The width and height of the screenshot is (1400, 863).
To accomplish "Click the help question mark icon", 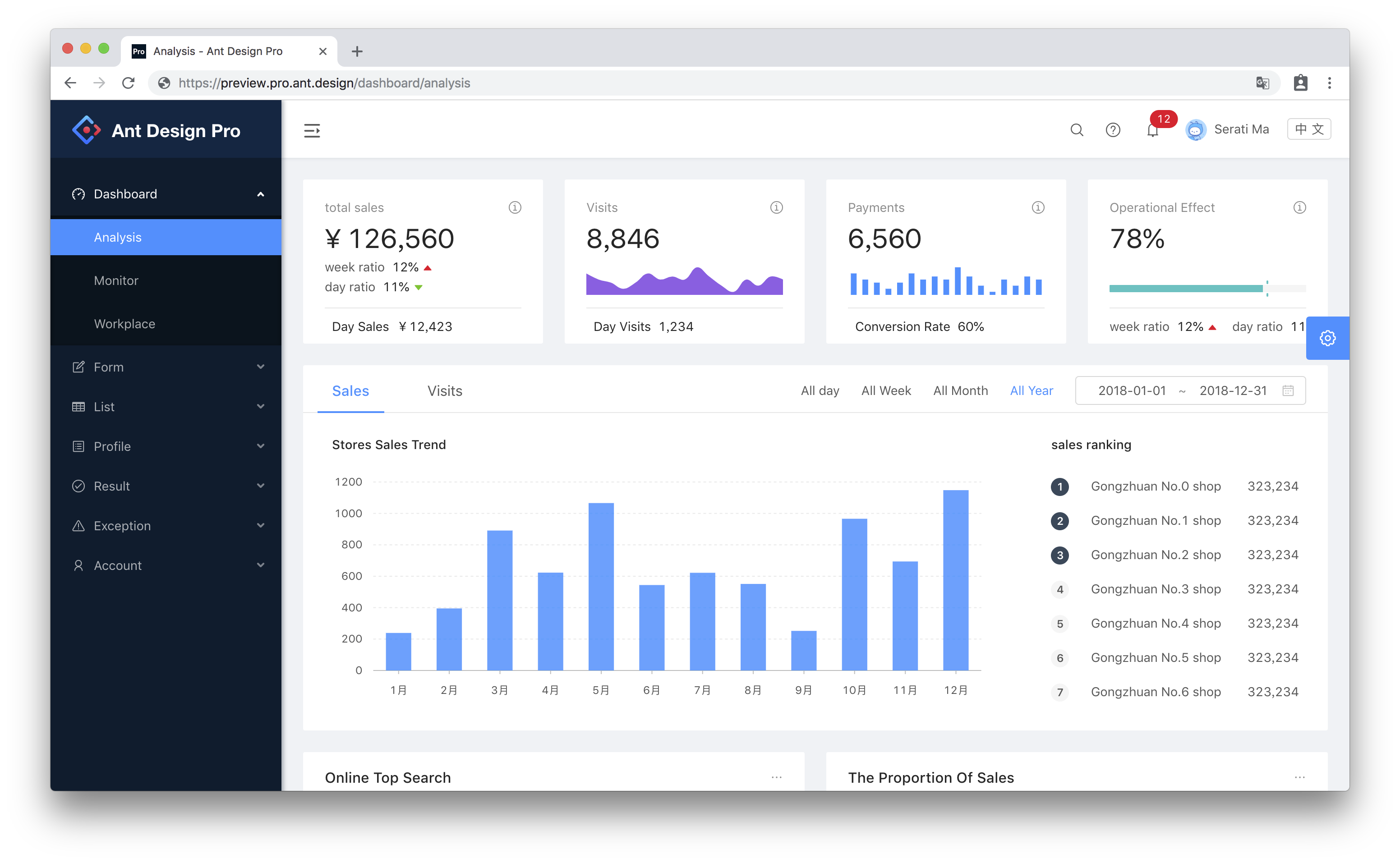I will [1112, 129].
